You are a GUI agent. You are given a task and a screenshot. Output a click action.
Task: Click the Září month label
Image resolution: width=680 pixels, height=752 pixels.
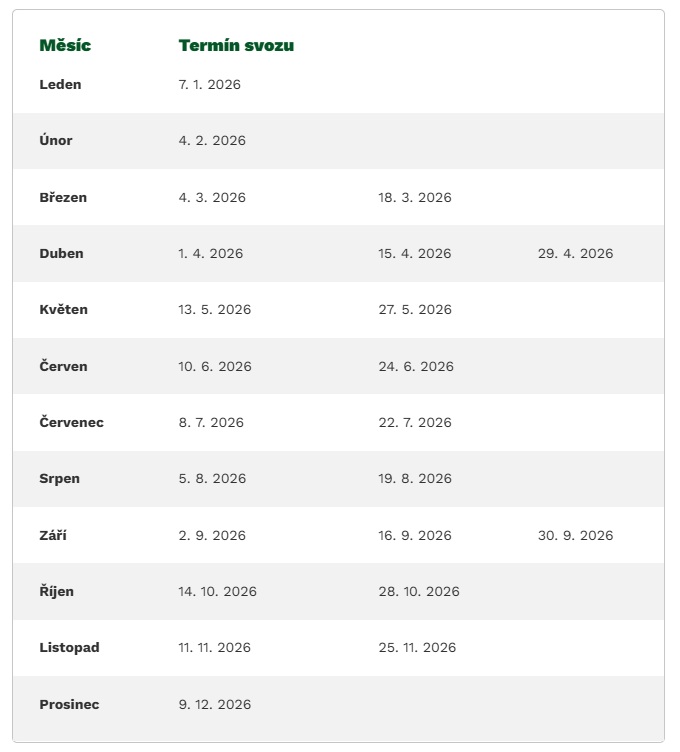[x=53, y=535]
